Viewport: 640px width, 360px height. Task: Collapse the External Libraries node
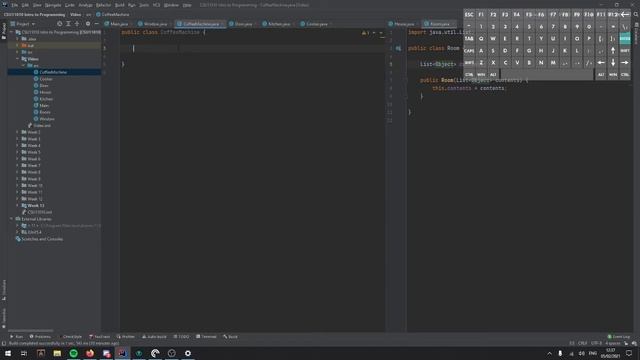(11, 219)
